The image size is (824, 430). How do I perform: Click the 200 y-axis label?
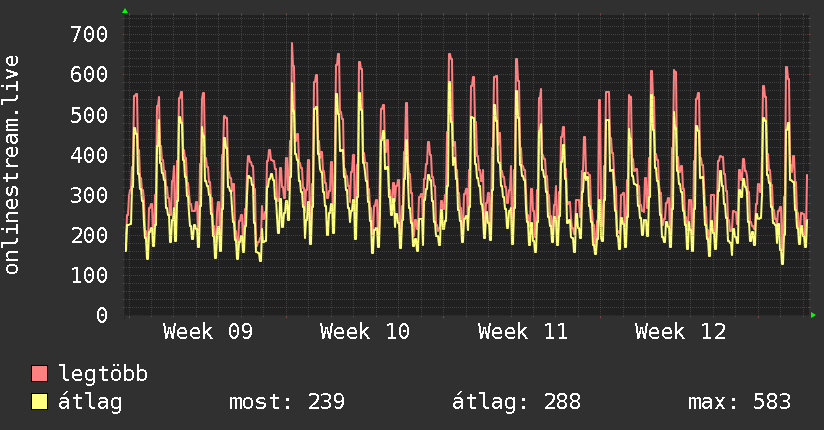coord(89,235)
